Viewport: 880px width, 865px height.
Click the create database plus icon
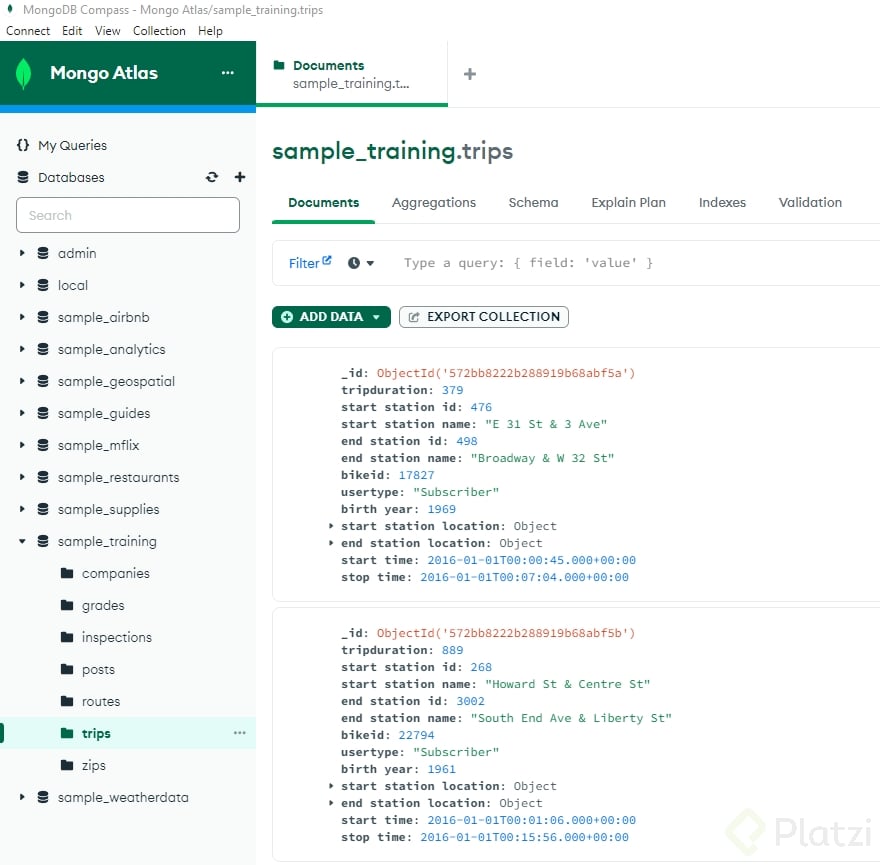coord(239,177)
